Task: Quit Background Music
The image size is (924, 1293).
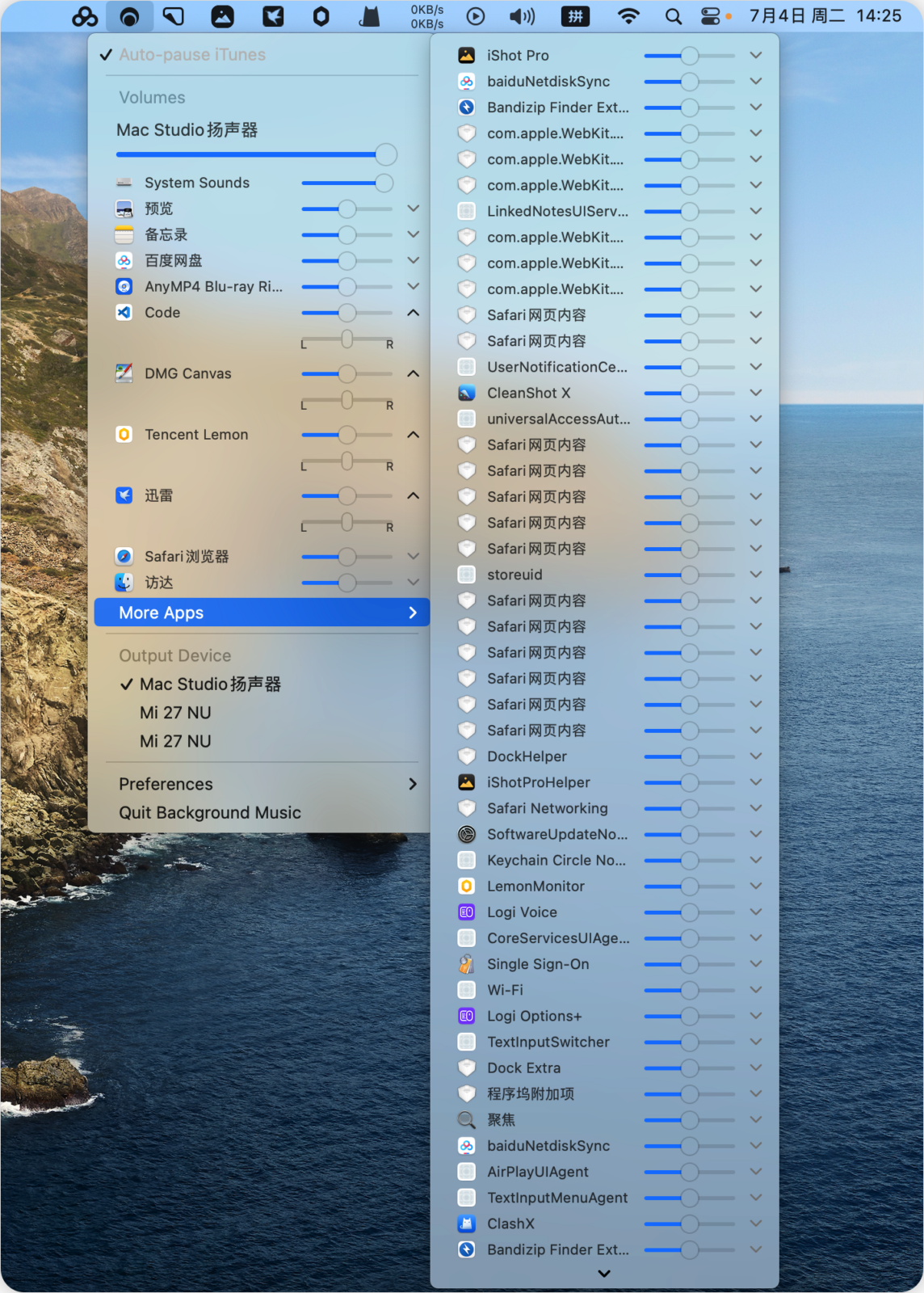Action: pyautogui.click(x=210, y=813)
